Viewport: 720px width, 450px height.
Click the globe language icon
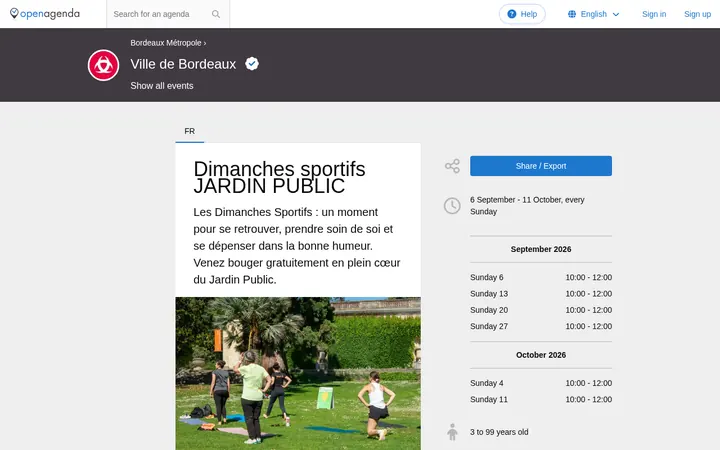point(572,14)
